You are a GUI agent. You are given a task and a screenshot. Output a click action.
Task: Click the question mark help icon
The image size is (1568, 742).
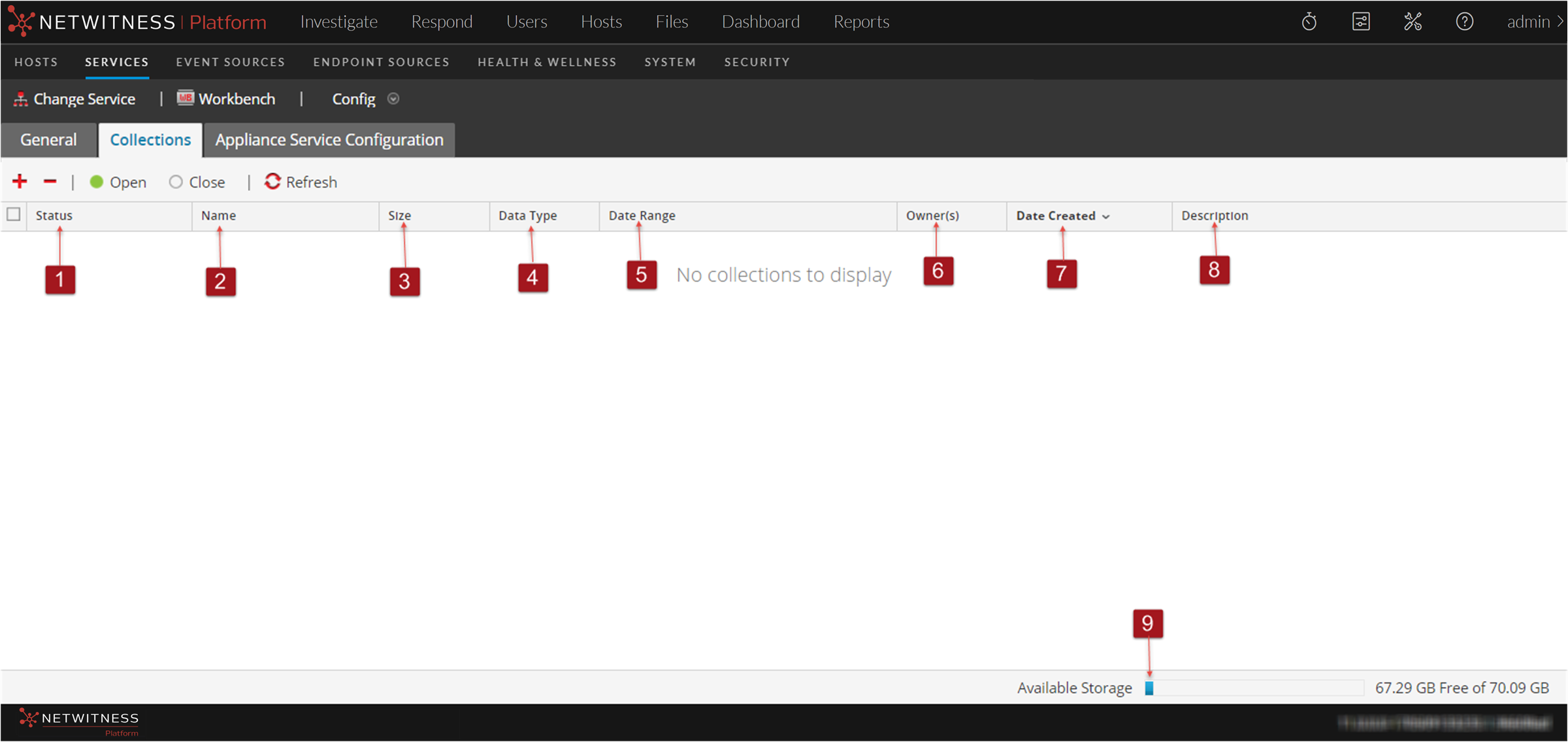1464,22
